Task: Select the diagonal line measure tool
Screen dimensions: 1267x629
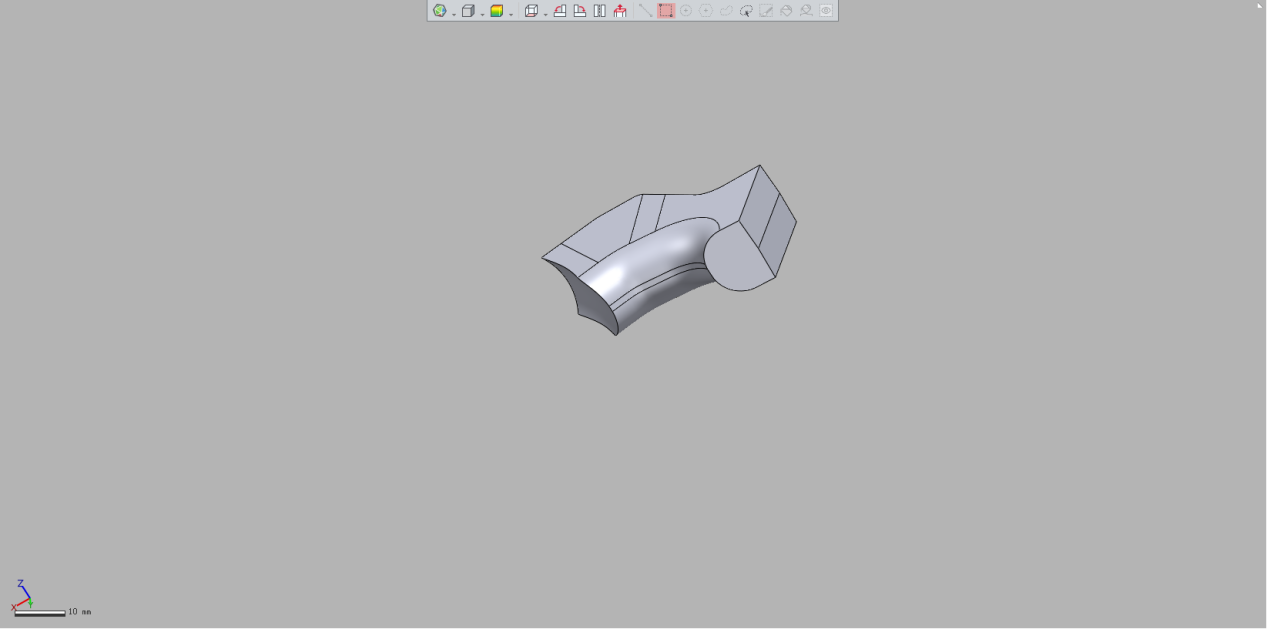Action: pos(646,11)
